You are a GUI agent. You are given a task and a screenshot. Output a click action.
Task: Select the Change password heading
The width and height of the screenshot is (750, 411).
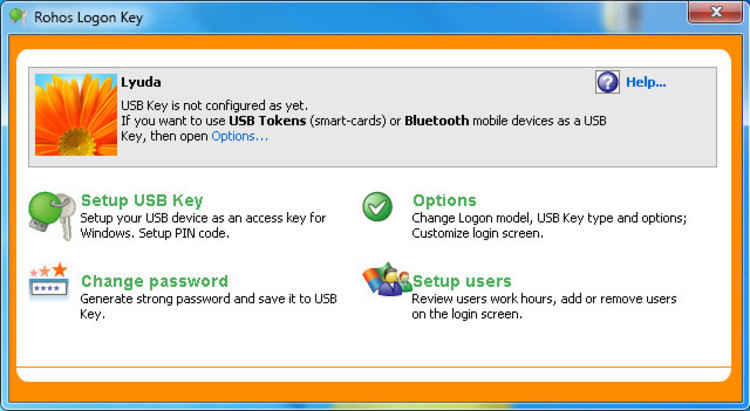click(154, 281)
